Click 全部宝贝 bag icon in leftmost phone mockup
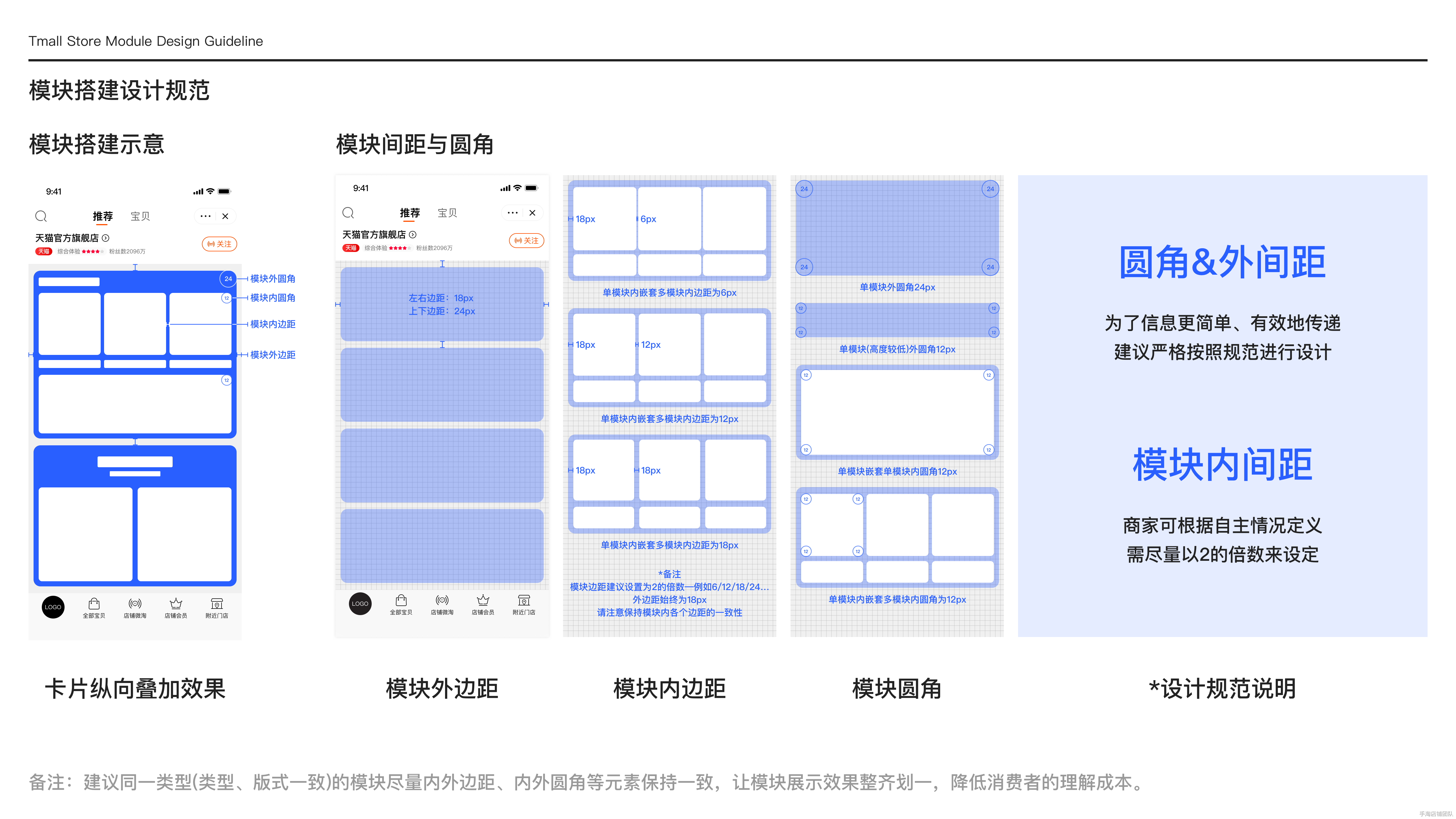 point(94,603)
